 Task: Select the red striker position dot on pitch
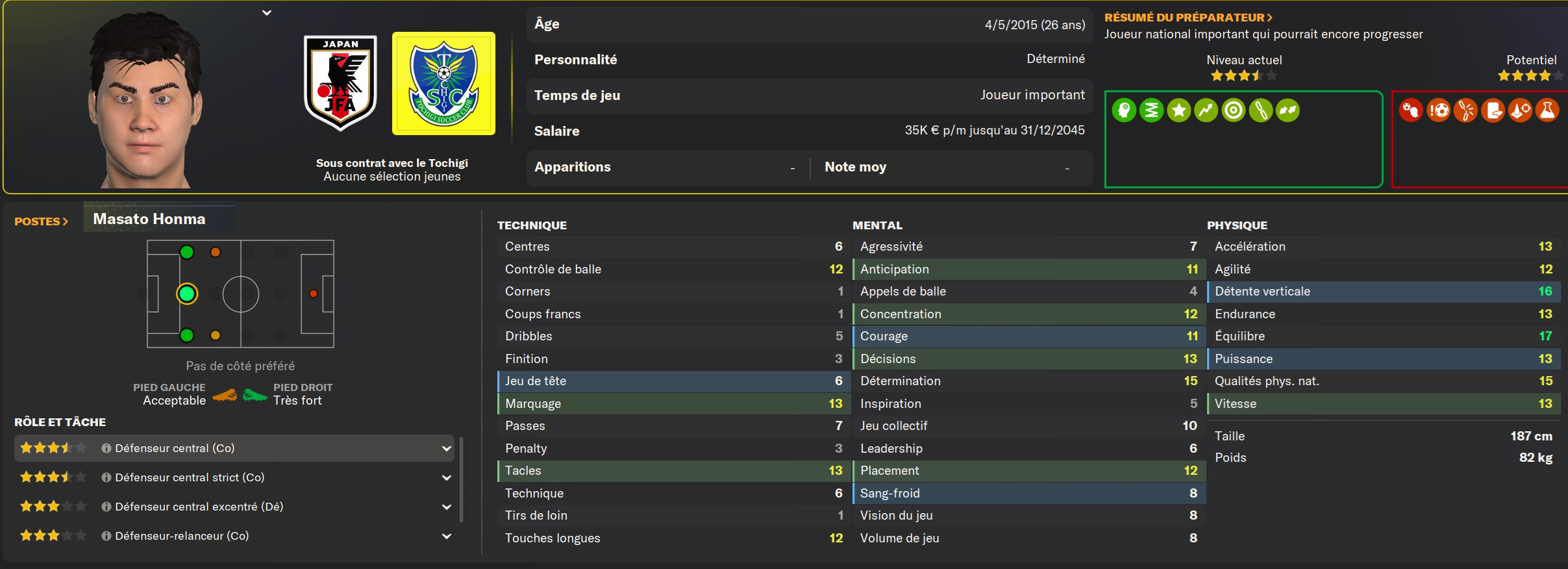coord(313,294)
